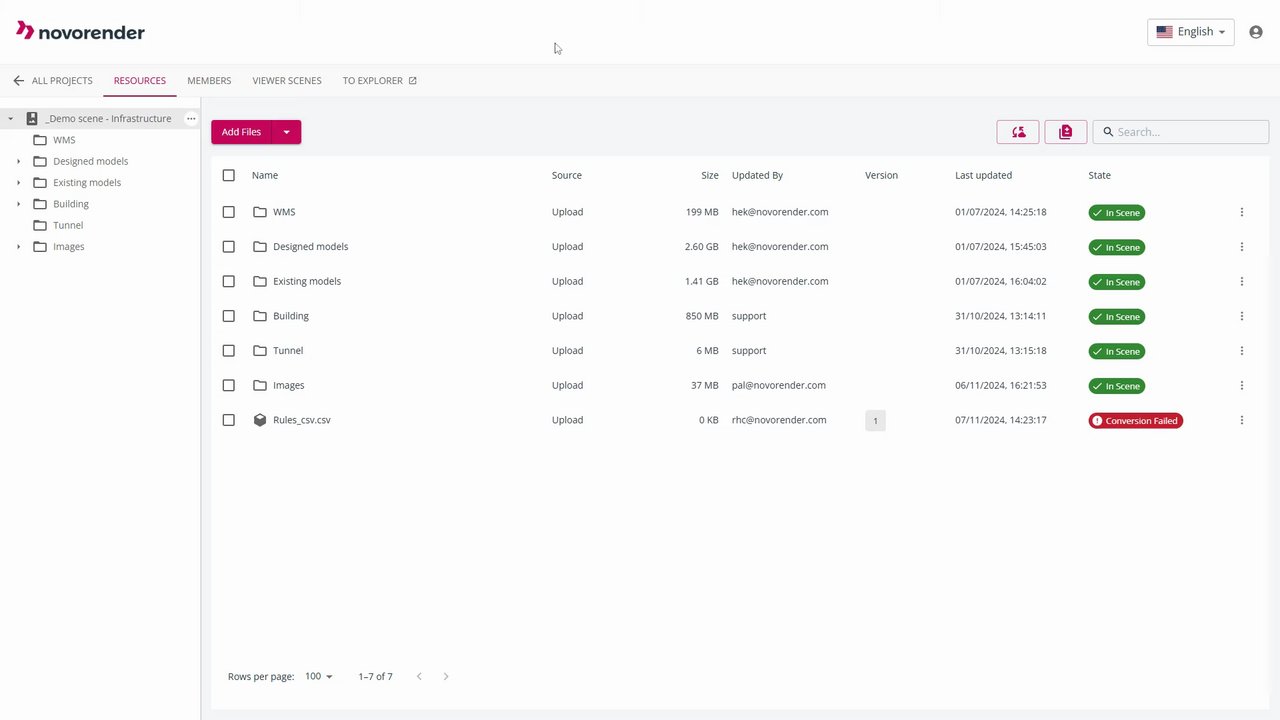Click folder icon of Images table row
Screen dimensions: 1280x720
[260, 385]
